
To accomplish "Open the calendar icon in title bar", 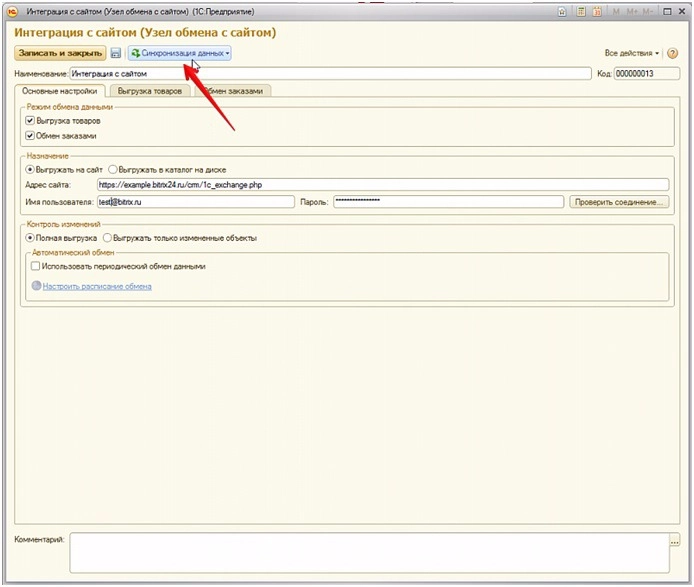I will click(595, 11).
